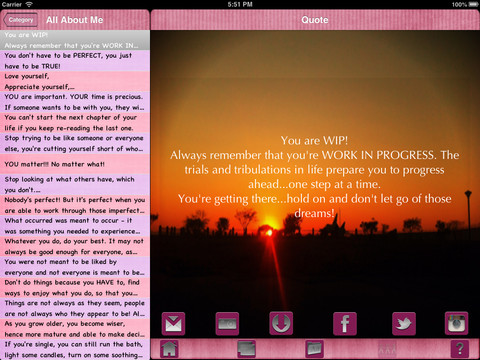
Task: Open 'Things are not always as they seem' quote
Action: [75, 309]
